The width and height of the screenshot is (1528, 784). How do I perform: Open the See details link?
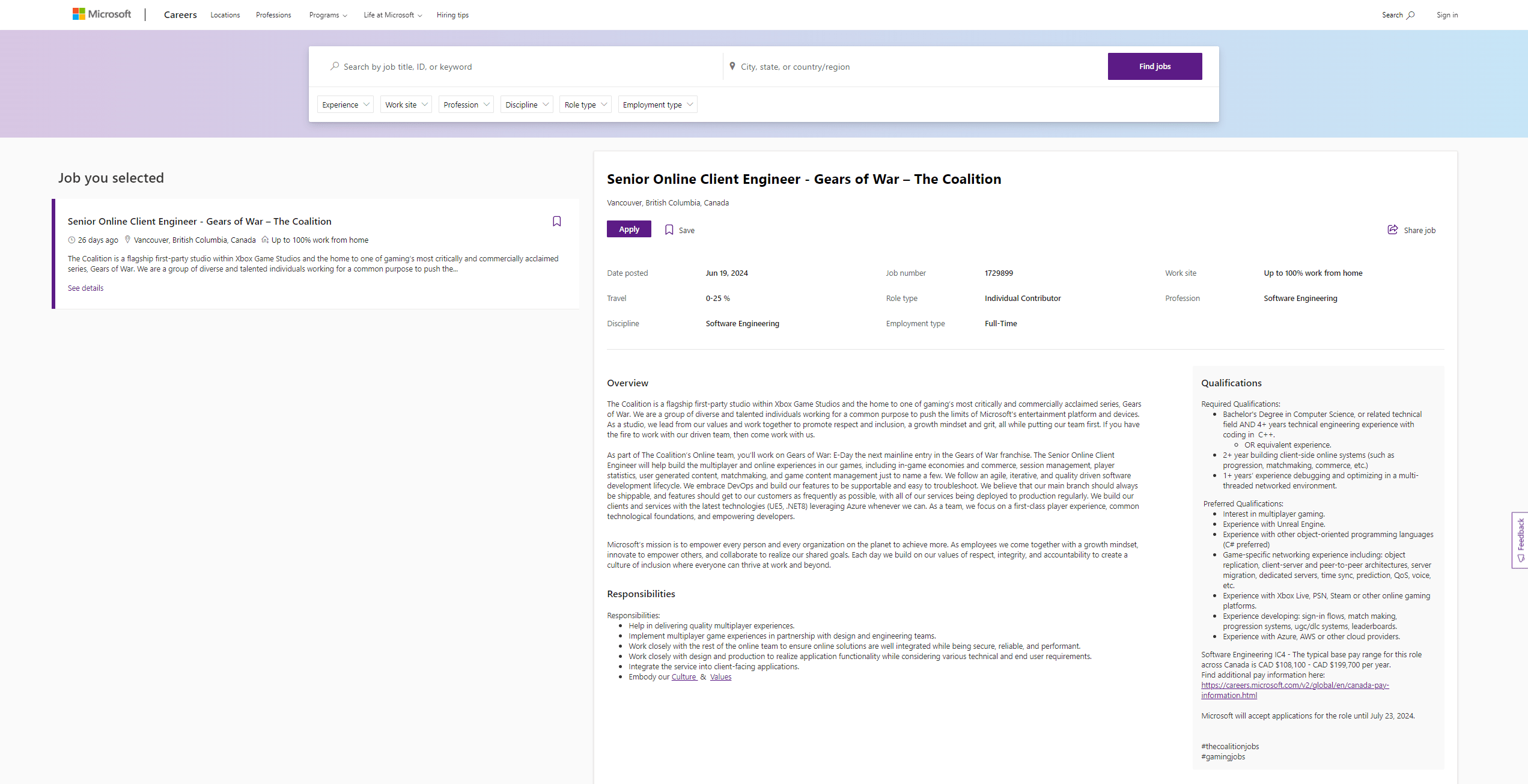(x=85, y=288)
